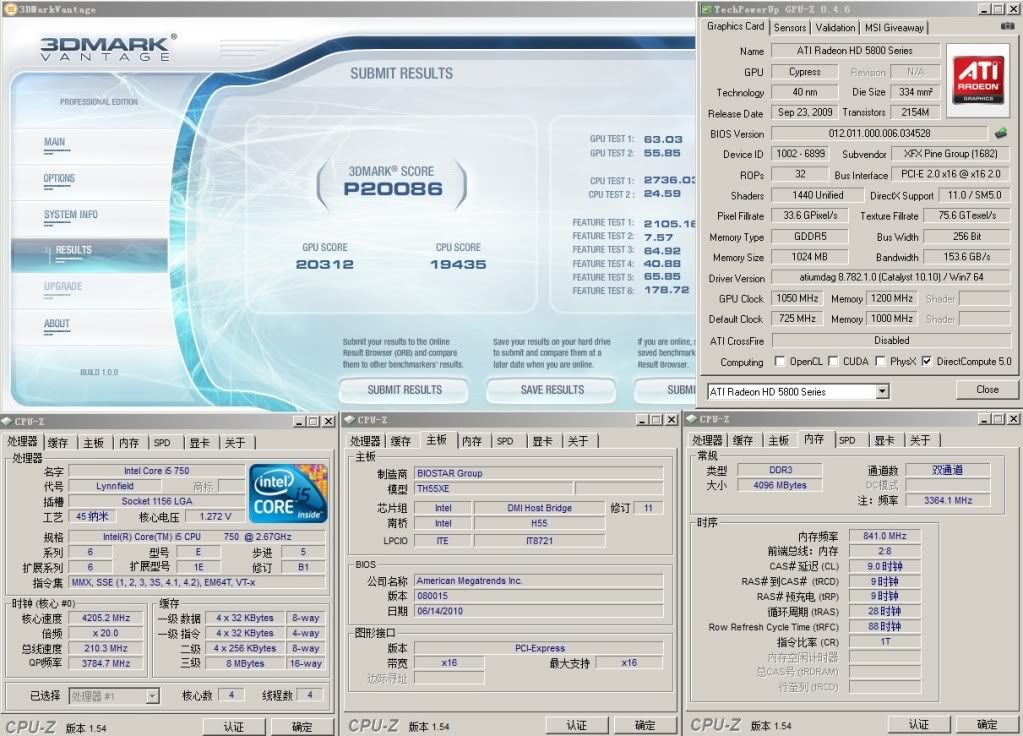Open the ATI Radeon HD 5800 Series card dropdown
Screen dimensions: 1023x736
pos(882,391)
